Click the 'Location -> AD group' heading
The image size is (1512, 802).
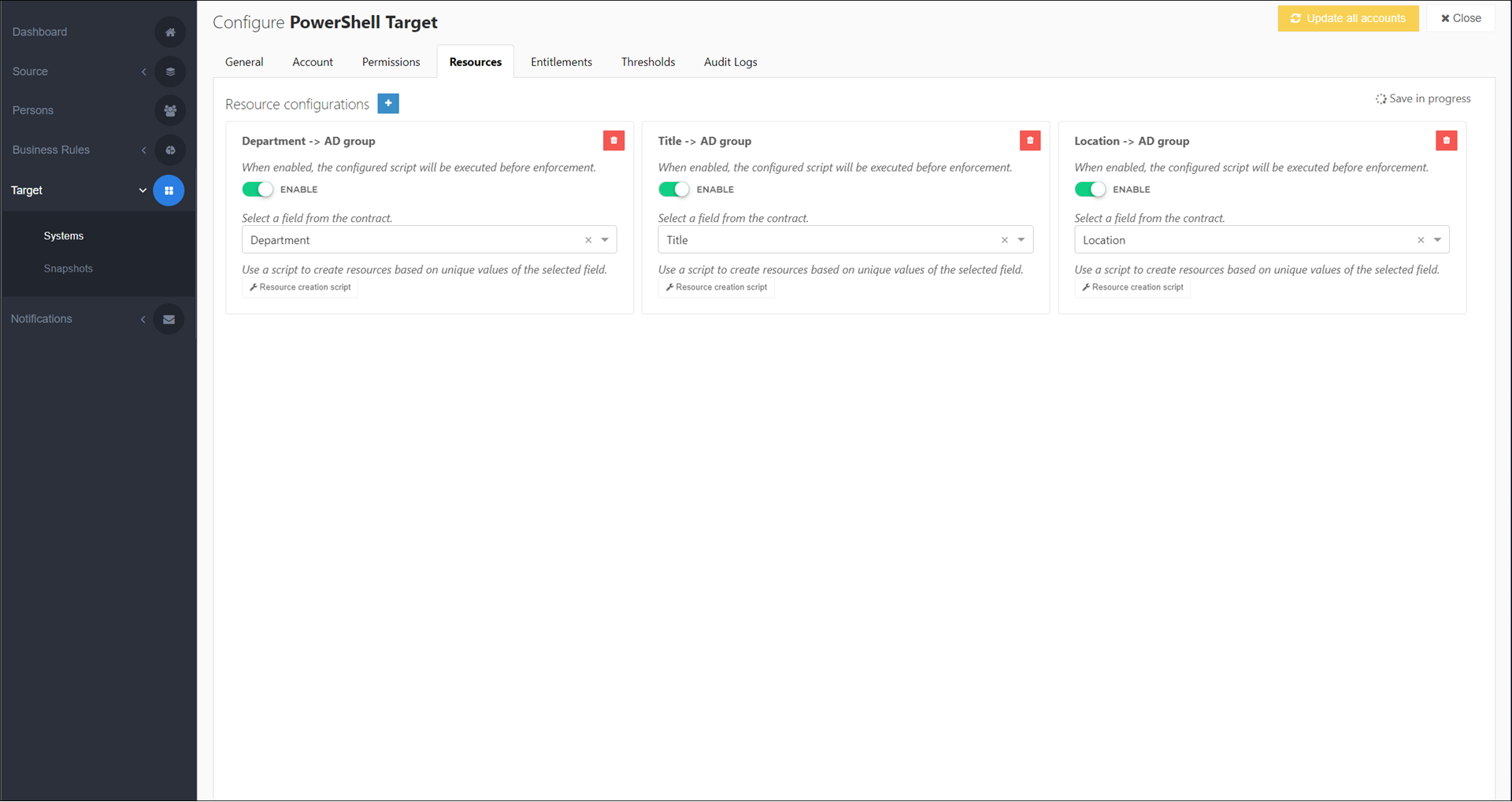point(1132,141)
